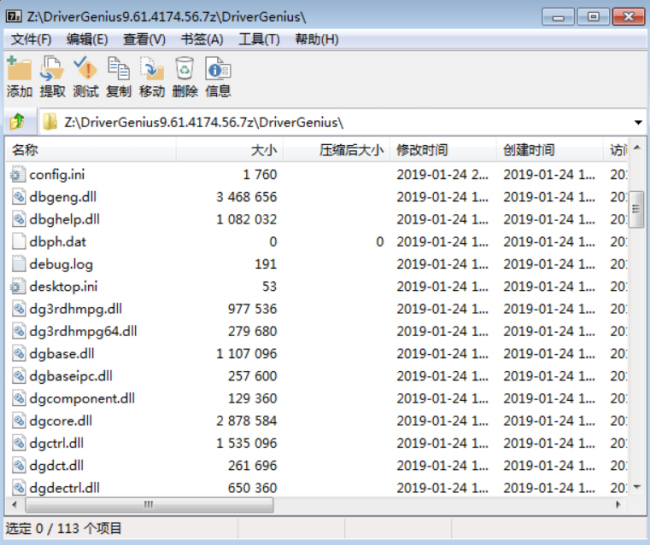Select the dgdct.dll file icon
Viewport: 650px width, 545px height.
18,465
